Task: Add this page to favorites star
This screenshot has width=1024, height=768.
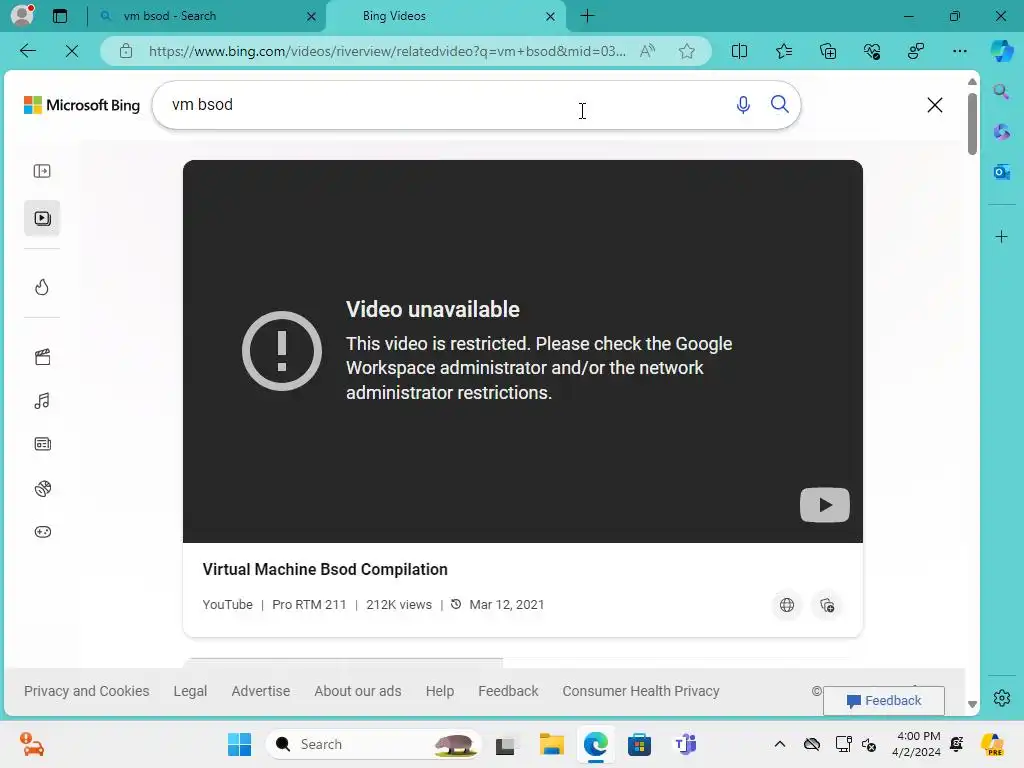Action: (x=686, y=51)
